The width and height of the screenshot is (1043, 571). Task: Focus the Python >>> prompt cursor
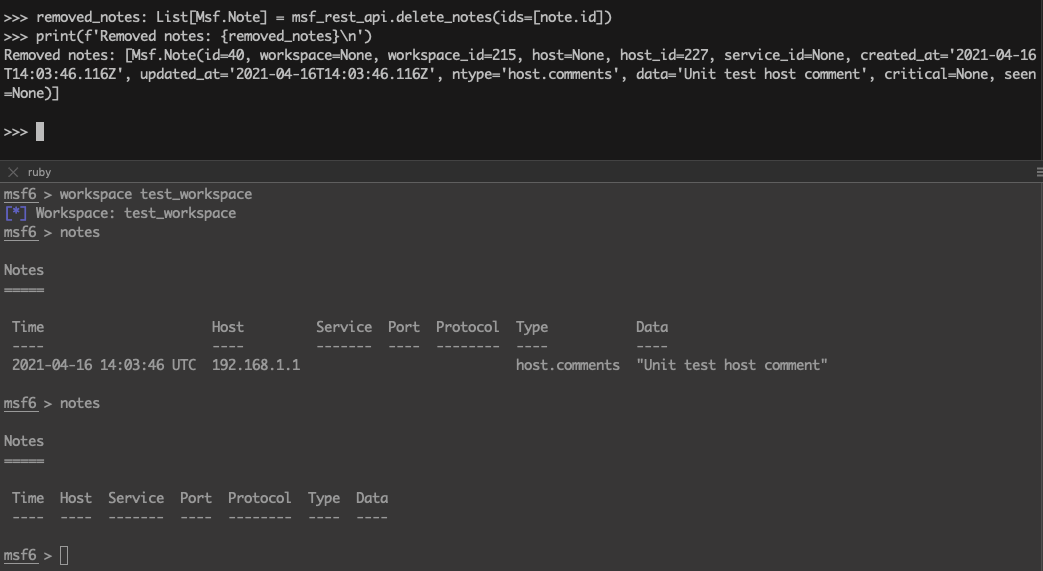point(40,131)
